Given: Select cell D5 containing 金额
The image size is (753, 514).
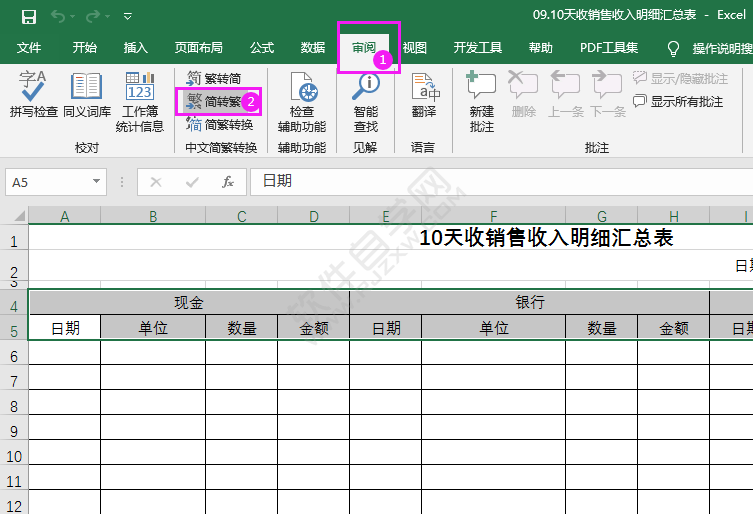Looking at the screenshot, I should click(314, 328).
